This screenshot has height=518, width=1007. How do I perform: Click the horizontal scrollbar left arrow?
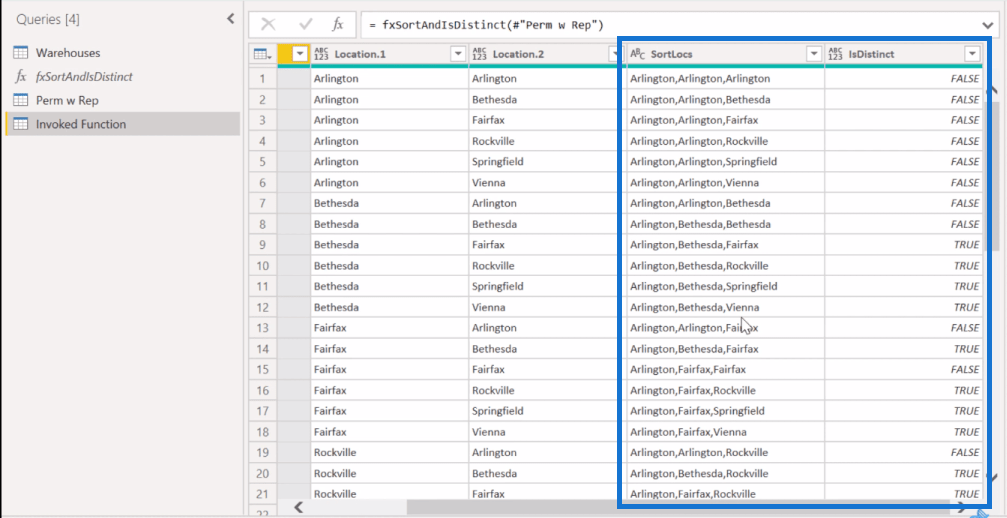coord(298,507)
